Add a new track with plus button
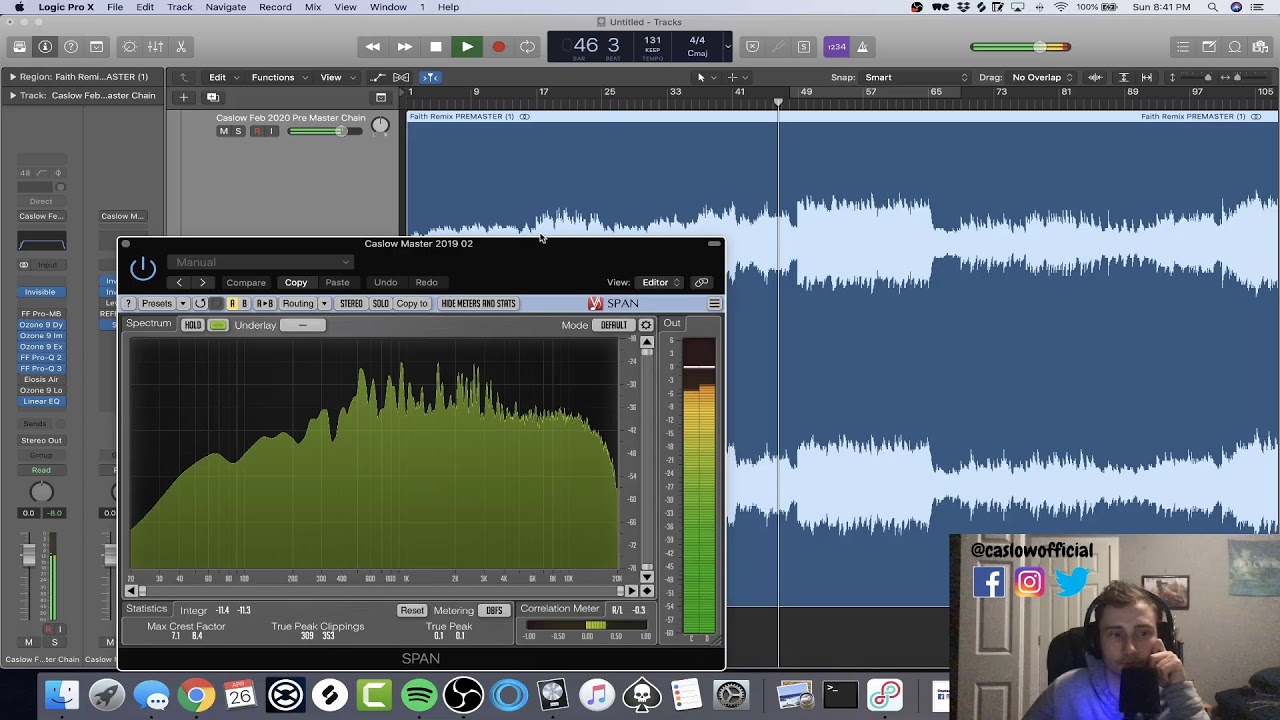This screenshot has width=1280, height=720. coord(184,97)
